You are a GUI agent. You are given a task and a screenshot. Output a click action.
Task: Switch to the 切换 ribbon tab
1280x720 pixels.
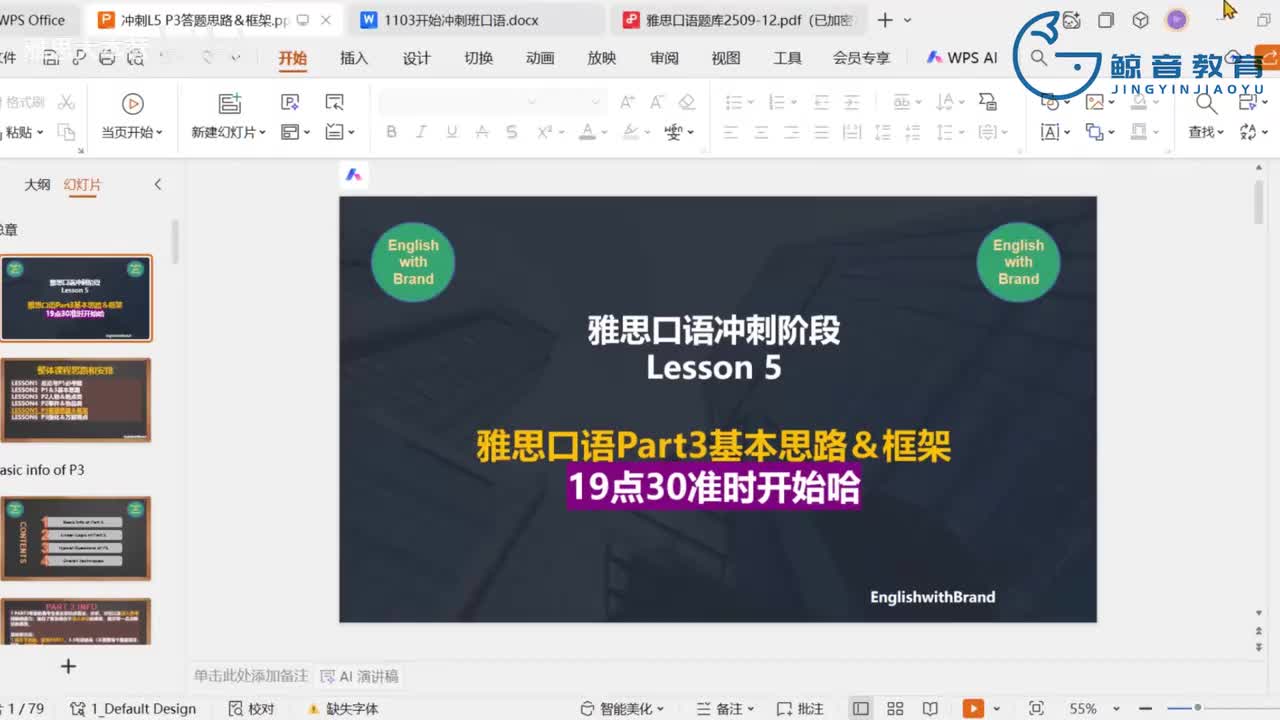point(478,58)
